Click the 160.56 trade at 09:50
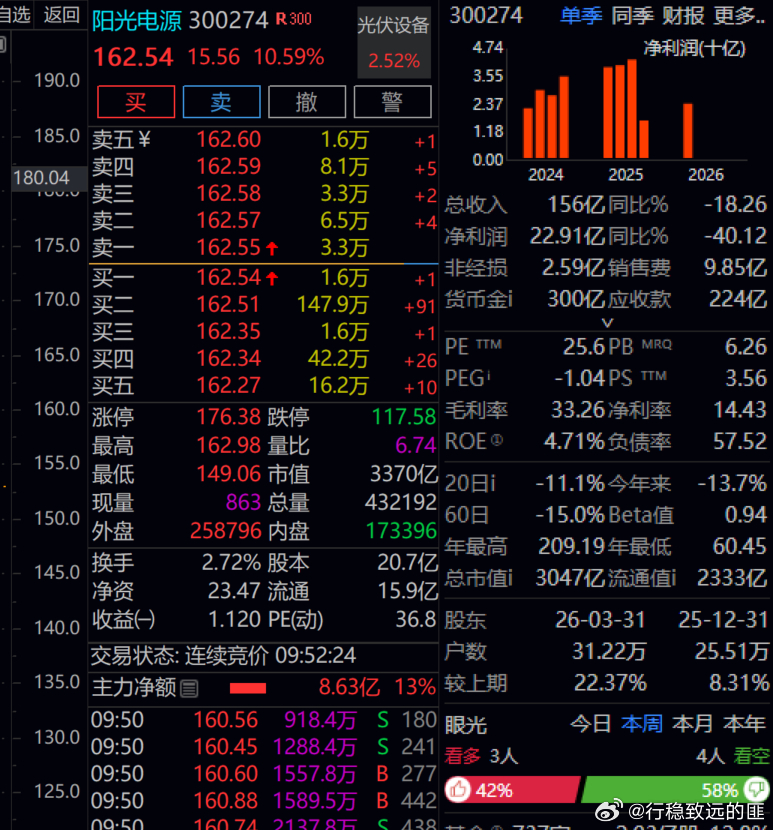 pos(226,720)
